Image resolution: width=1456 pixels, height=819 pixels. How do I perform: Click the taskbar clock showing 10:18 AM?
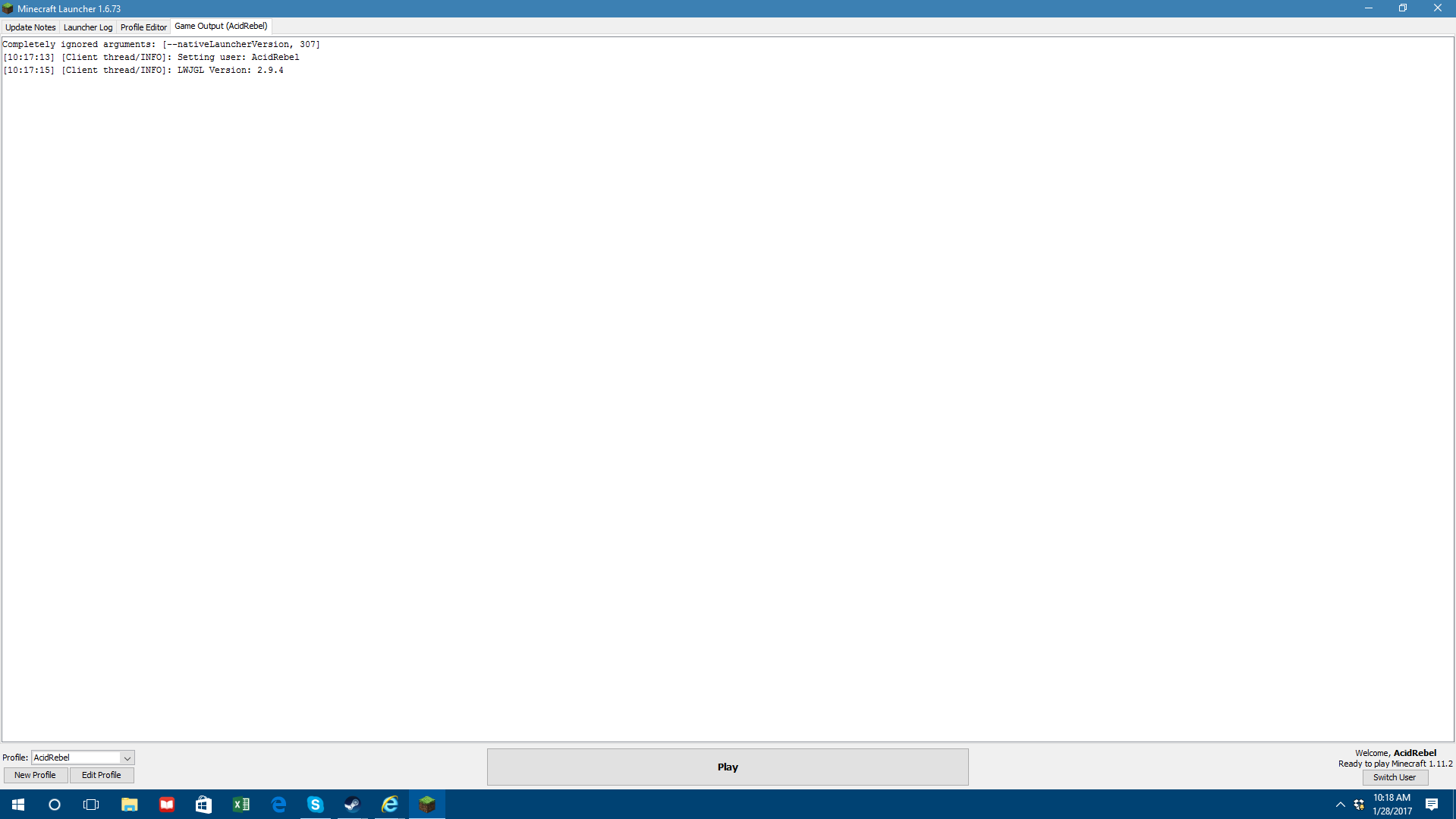pos(1392,805)
